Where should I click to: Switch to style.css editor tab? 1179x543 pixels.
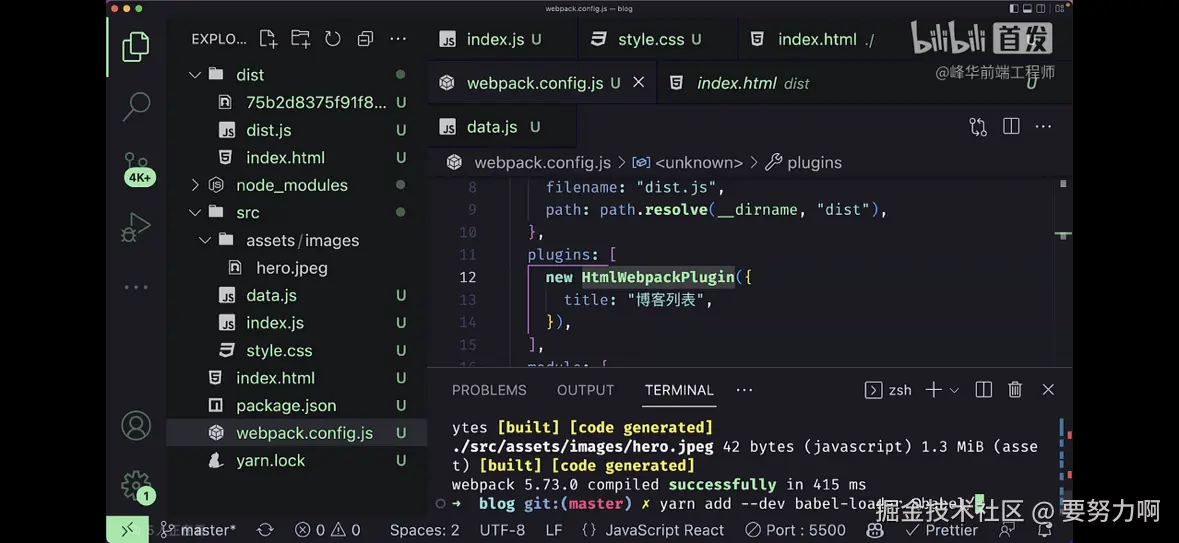coord(650,40)
